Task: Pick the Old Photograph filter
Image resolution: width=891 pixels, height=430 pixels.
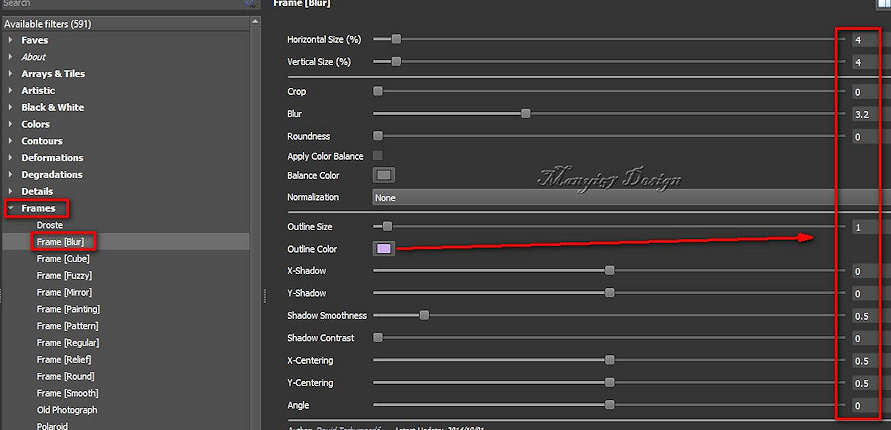Action: tap(67, 410)
